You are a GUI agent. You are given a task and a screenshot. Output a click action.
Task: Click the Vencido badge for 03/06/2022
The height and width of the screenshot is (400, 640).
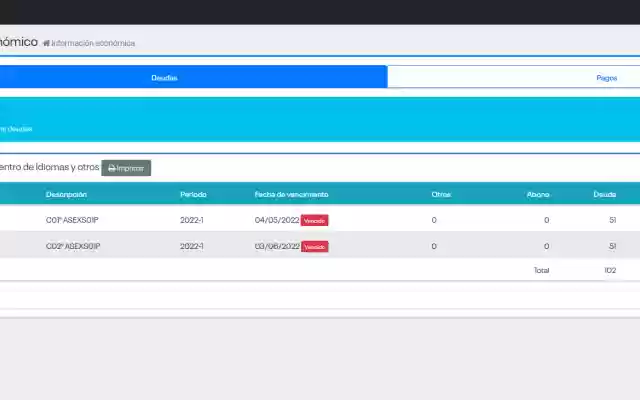(314, 247)
